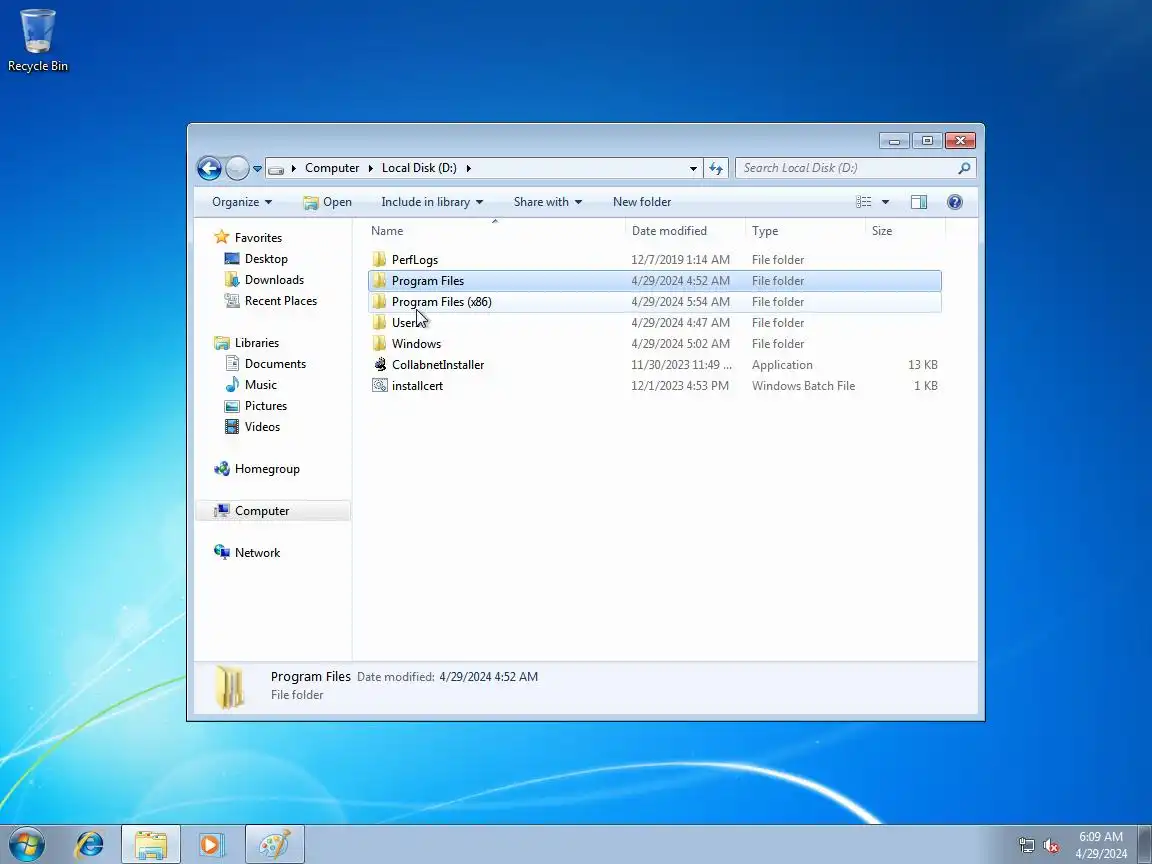
Task: Click the Favorites star in navigation pane
Action: point(221,237)
